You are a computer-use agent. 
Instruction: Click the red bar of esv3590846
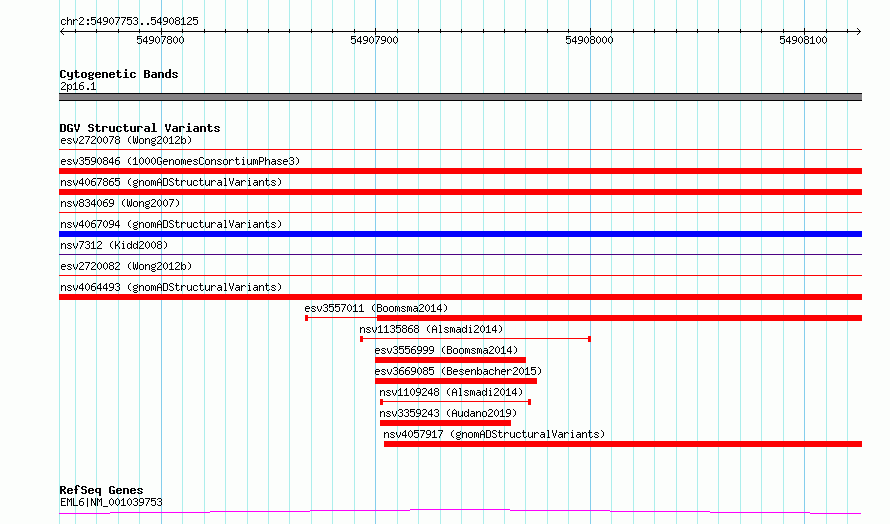(460, 171)
